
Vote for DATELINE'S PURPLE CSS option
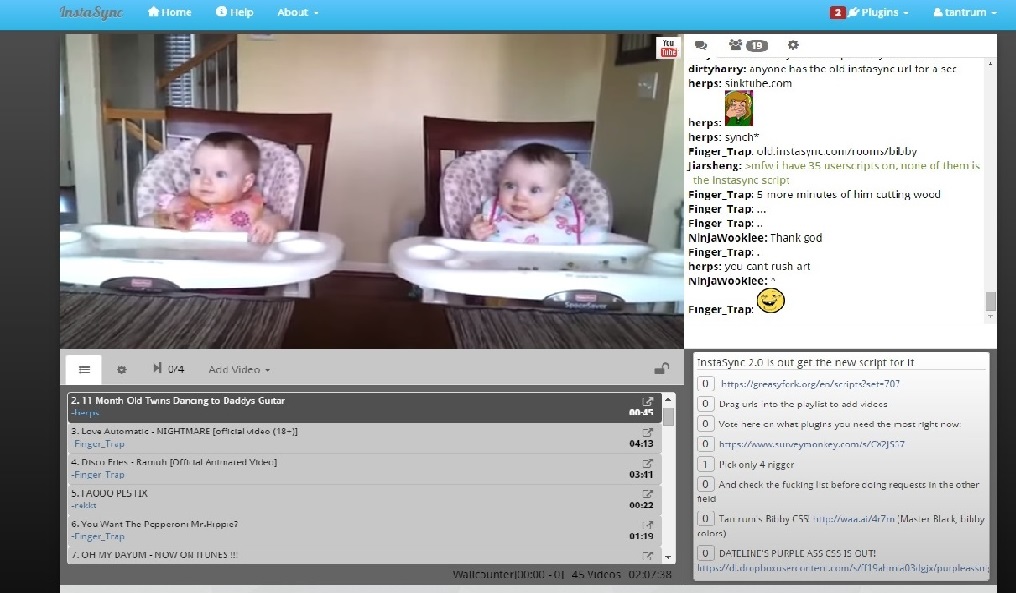[706, 553]
